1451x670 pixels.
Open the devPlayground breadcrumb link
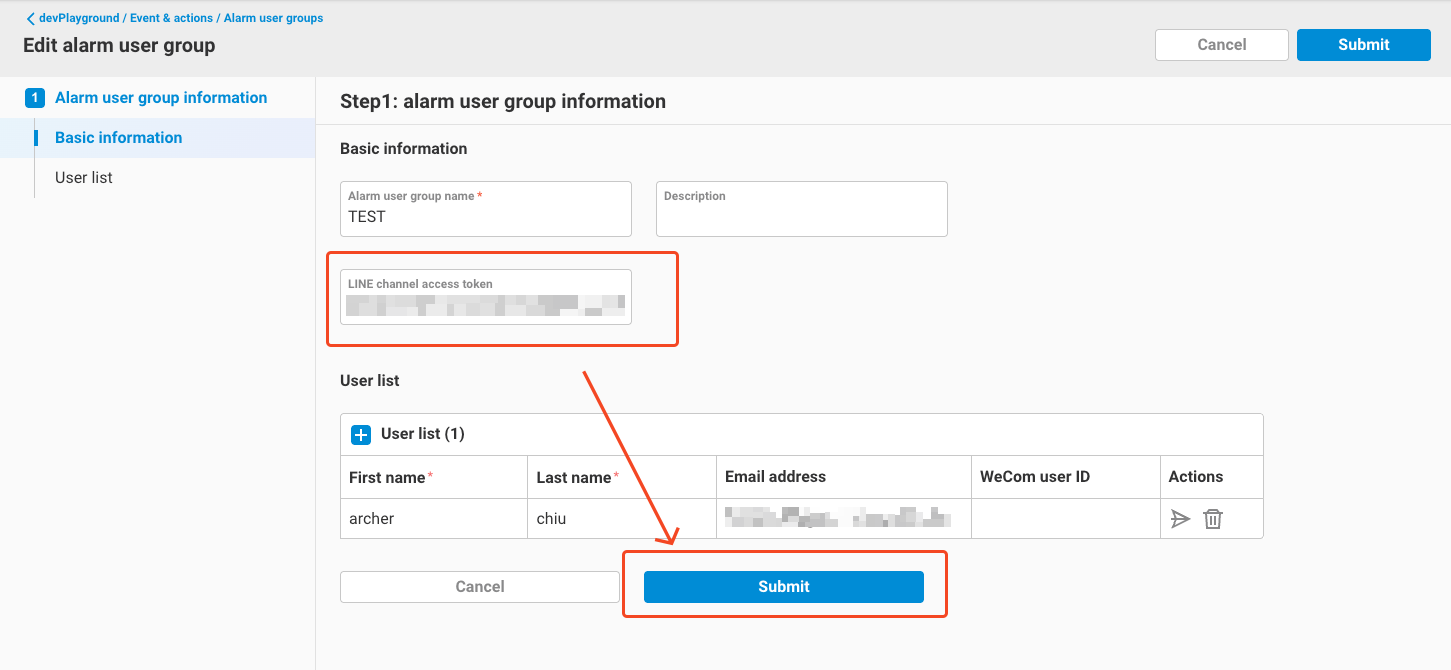(71, 17)
